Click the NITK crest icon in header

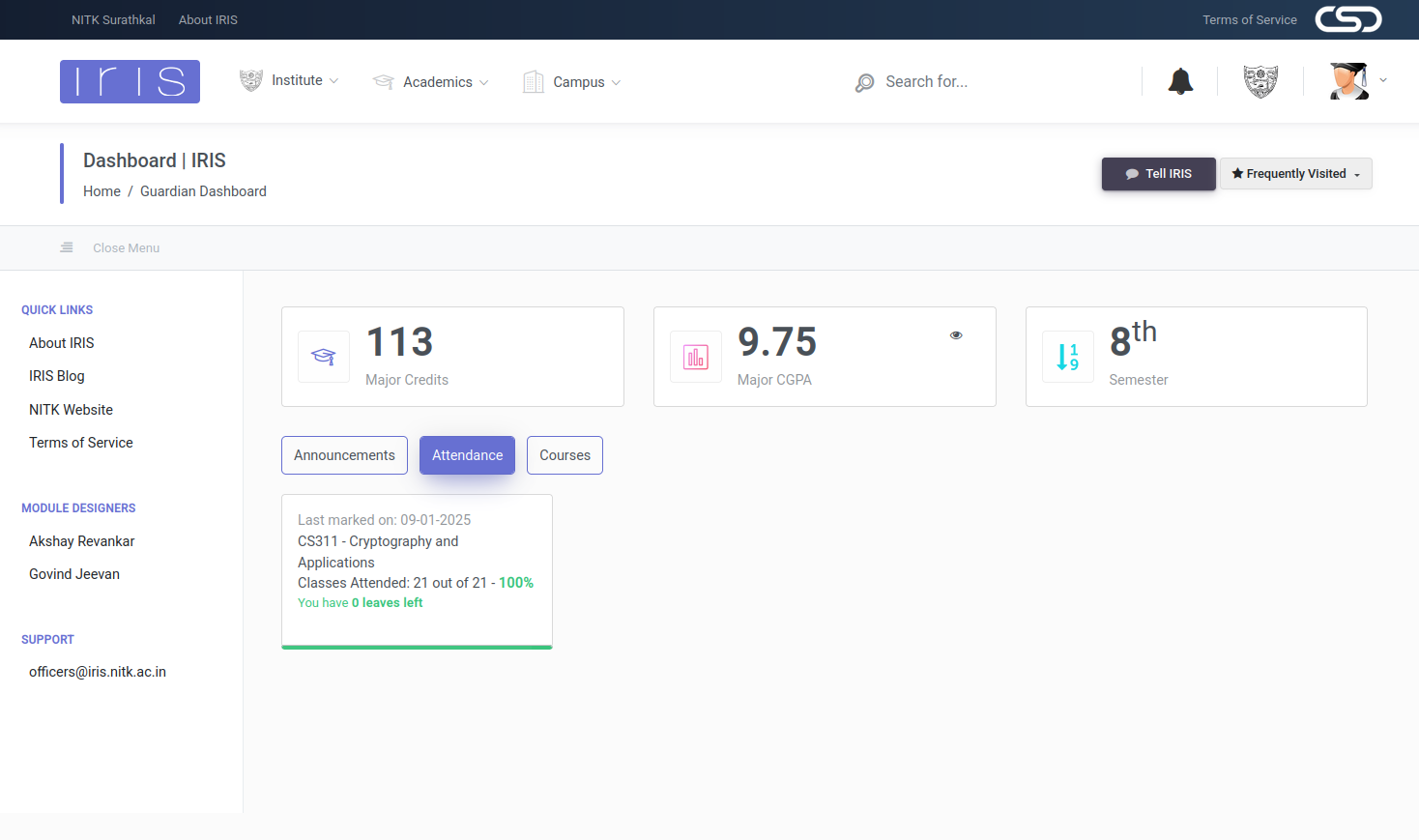(1260, 81)
